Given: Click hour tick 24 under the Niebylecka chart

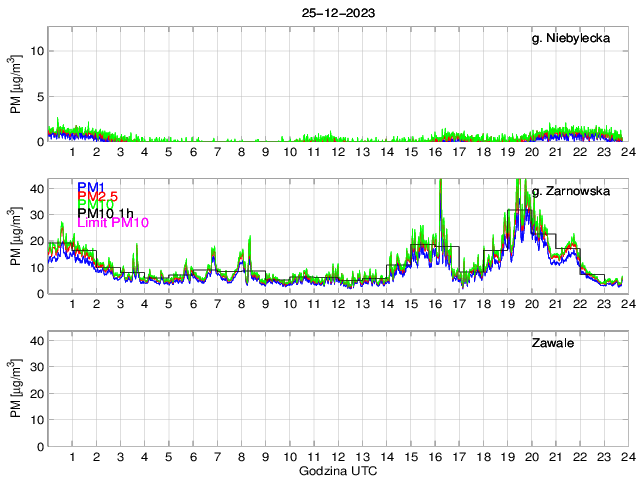Looking at the screenshot, I should pyautogui.click(x=627, y=152).
